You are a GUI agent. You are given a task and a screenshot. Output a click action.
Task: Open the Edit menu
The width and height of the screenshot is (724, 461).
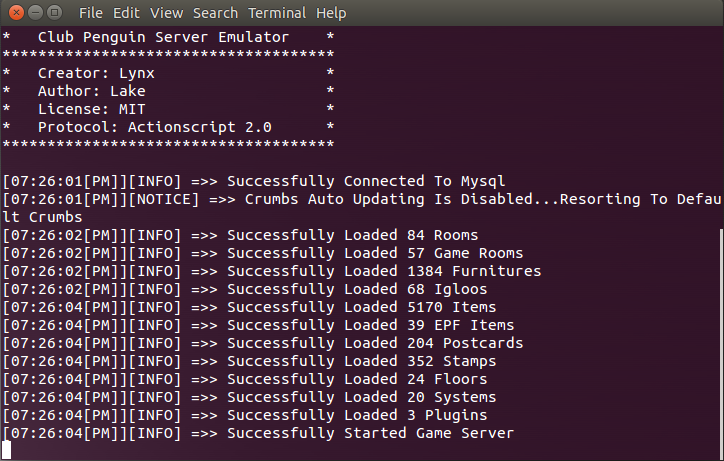pos(126,13)
